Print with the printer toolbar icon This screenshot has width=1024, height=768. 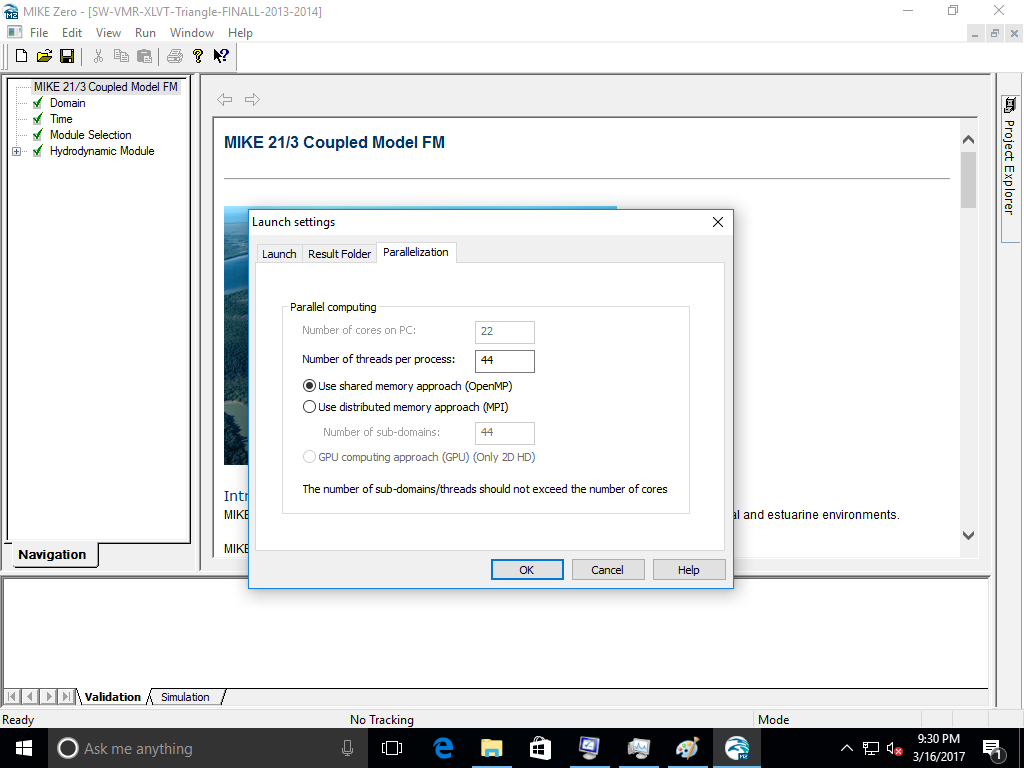(174, 56)
